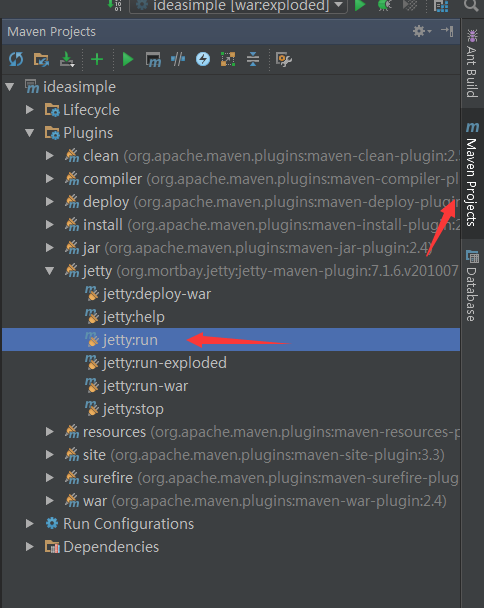Open project structure icon in top toolbar
The width and height of the screenshot is (484, 608).
[441, 6]
